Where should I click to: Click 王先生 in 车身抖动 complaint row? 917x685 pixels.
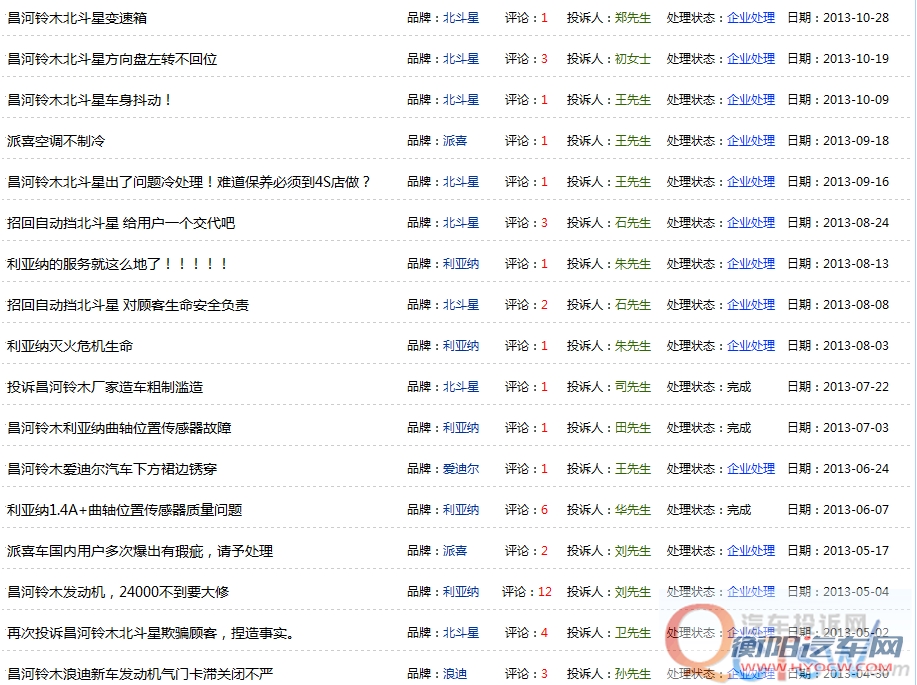(633, 99)
